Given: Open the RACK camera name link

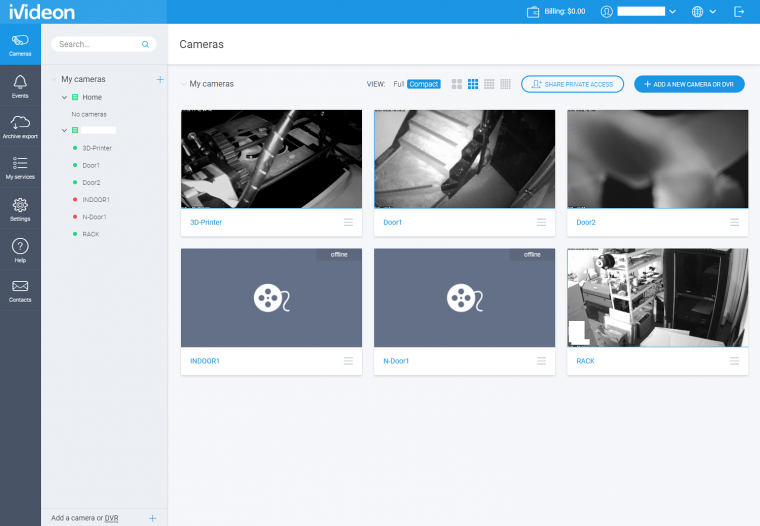Looking at the screenshot, I should click(x=586, y=361).
